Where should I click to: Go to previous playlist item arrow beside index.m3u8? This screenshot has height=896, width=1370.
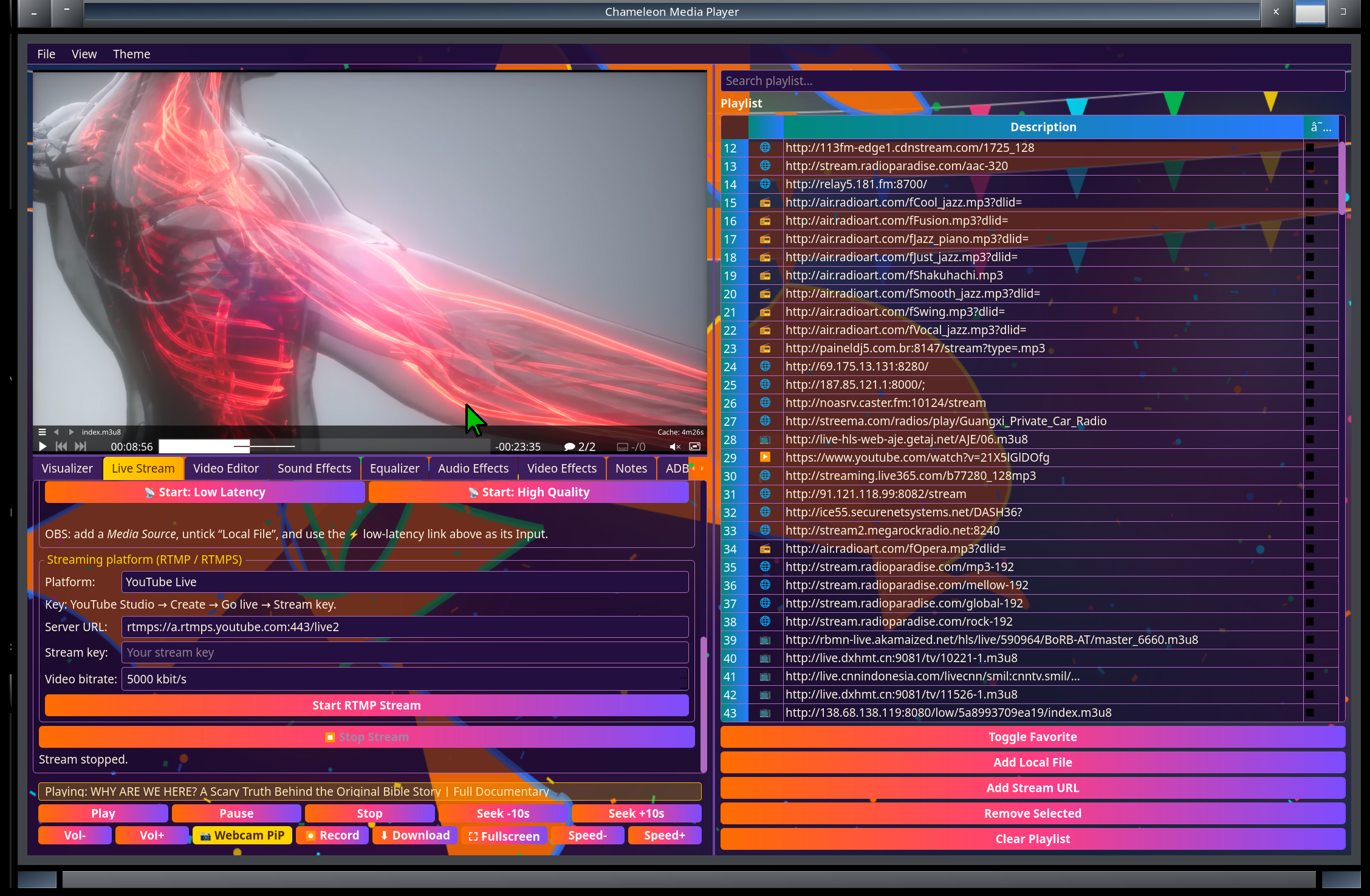57,432
